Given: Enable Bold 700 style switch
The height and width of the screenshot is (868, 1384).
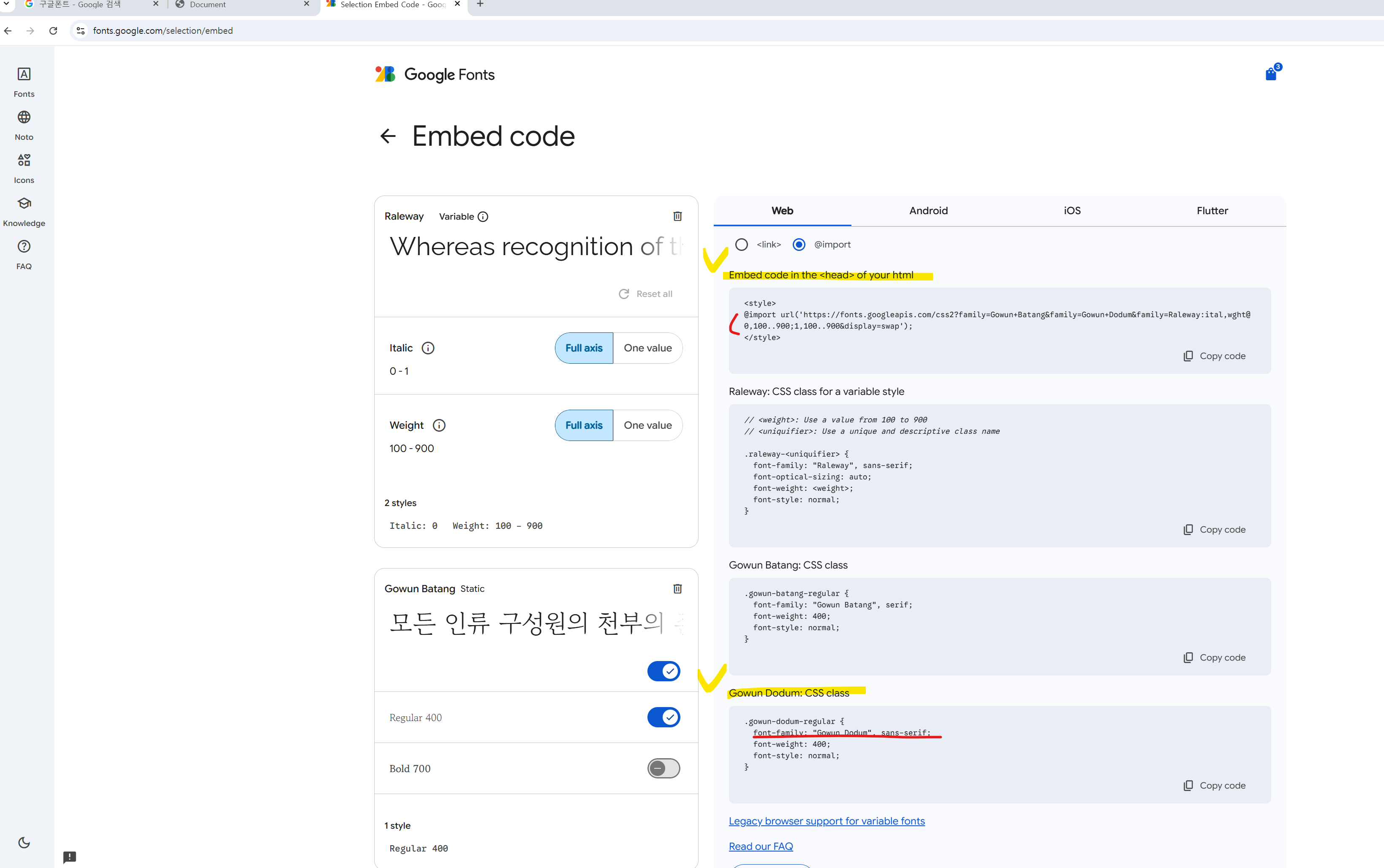Looking at the screenshot, I should point(663,768).
